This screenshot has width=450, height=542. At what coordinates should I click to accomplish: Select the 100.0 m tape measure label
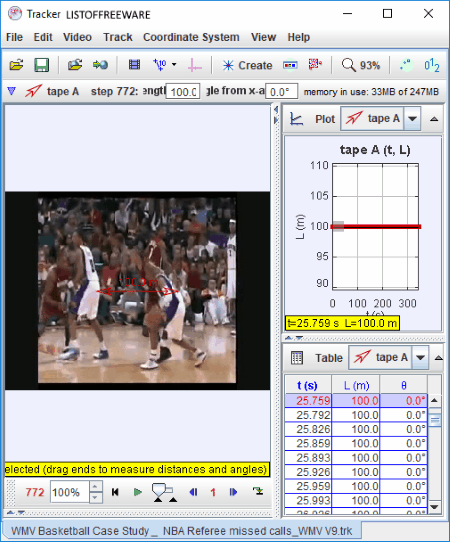[139, 282]
